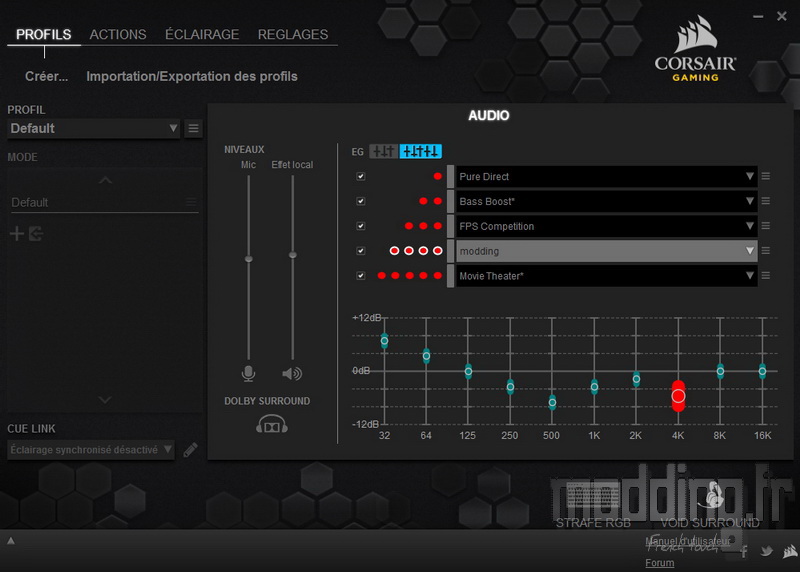Click the Créer... button
Screen dimensions: 800x572
pyautogui.click(x=46, y=76)
